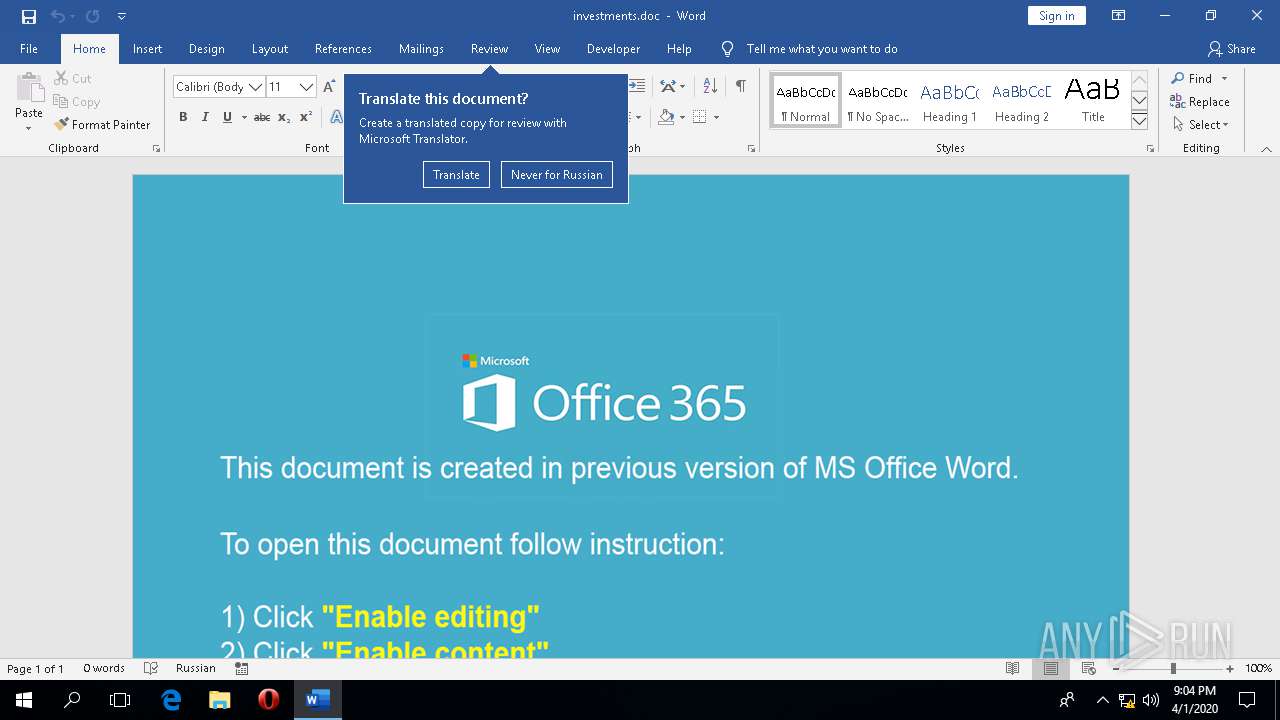Screen dimensions: 1280x720
Task: Toggle Superscript formatting
Action: (306, 117)
